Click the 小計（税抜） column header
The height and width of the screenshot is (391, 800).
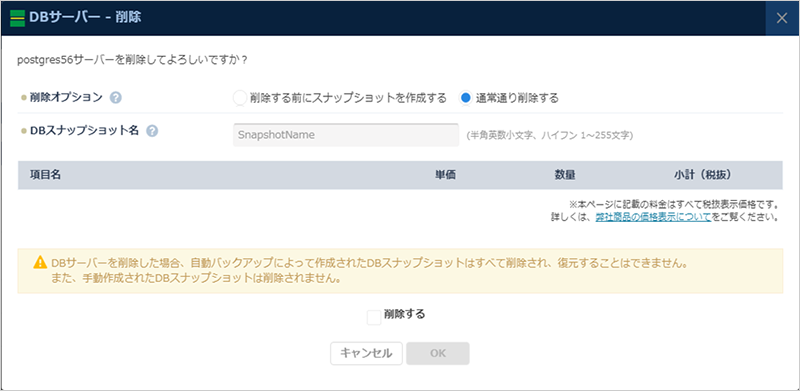coord(703,175)
